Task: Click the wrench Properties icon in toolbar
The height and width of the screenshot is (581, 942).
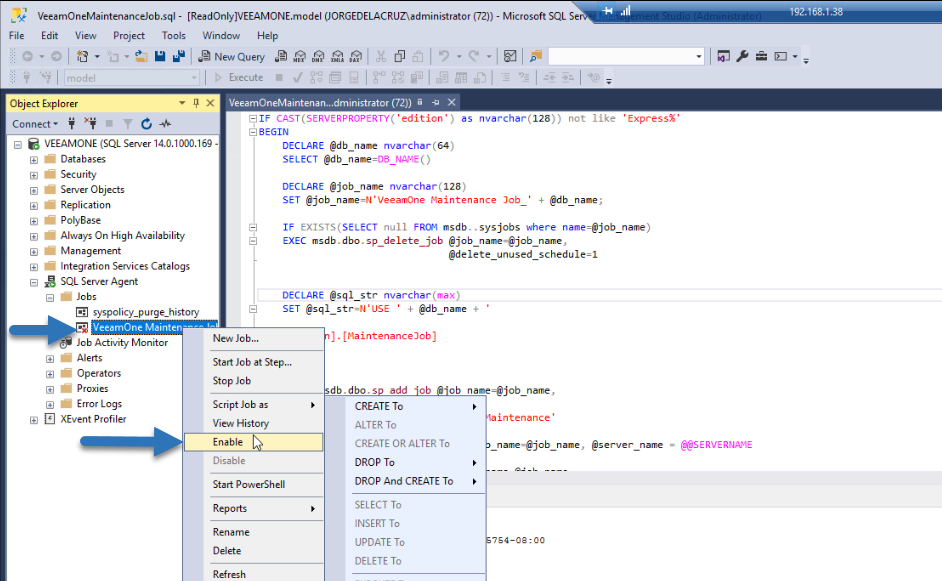Action: pos(742,56)
